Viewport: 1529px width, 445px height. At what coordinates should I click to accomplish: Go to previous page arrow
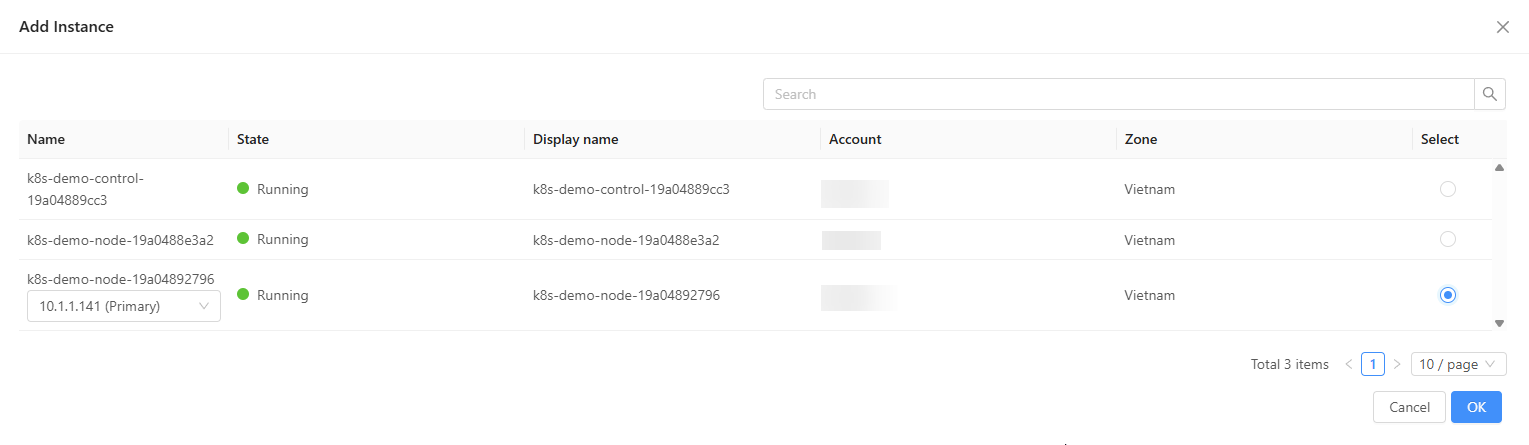click(x=1348, y=364)
